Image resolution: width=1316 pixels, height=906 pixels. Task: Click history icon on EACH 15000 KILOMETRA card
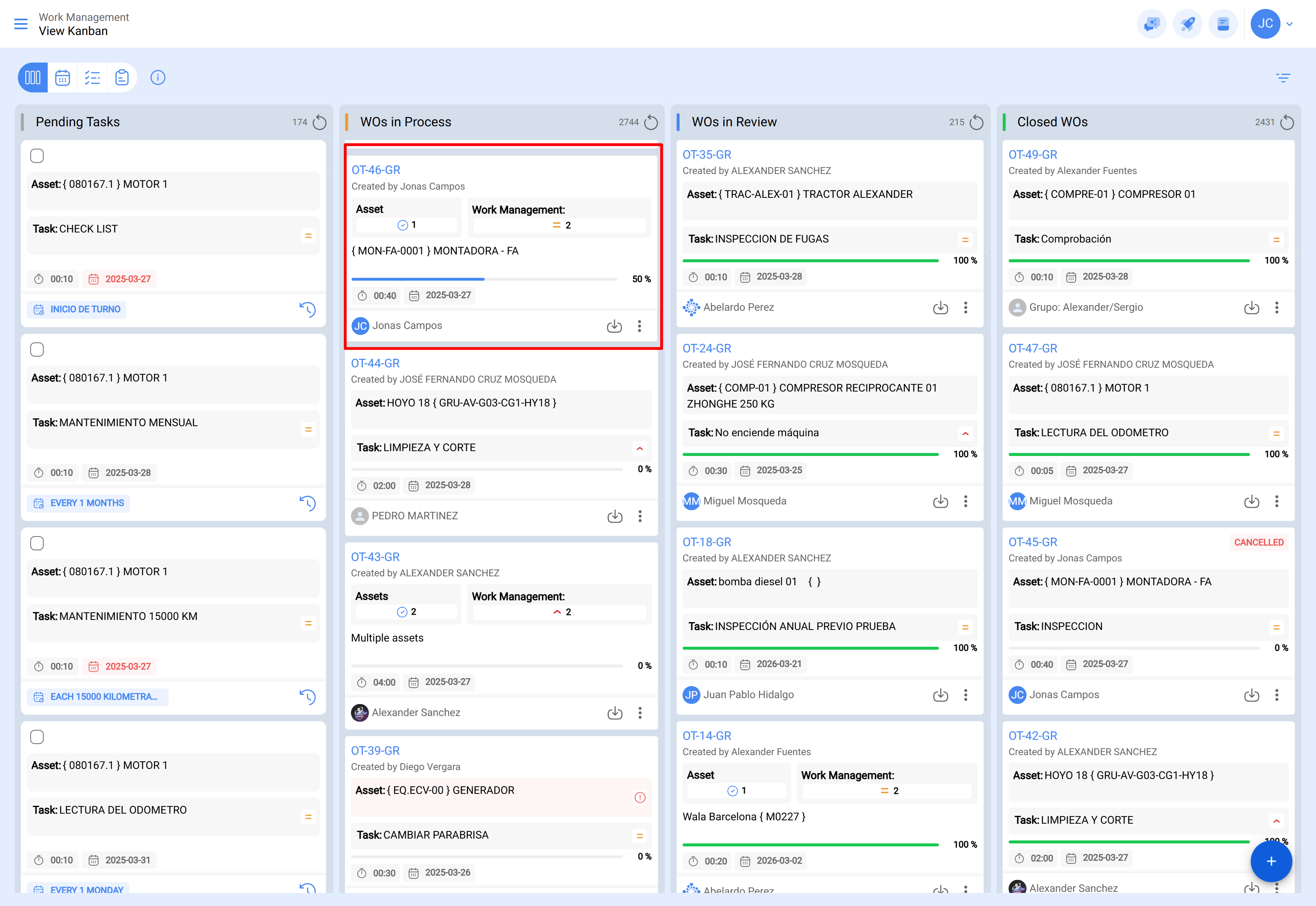pos(307,697)
